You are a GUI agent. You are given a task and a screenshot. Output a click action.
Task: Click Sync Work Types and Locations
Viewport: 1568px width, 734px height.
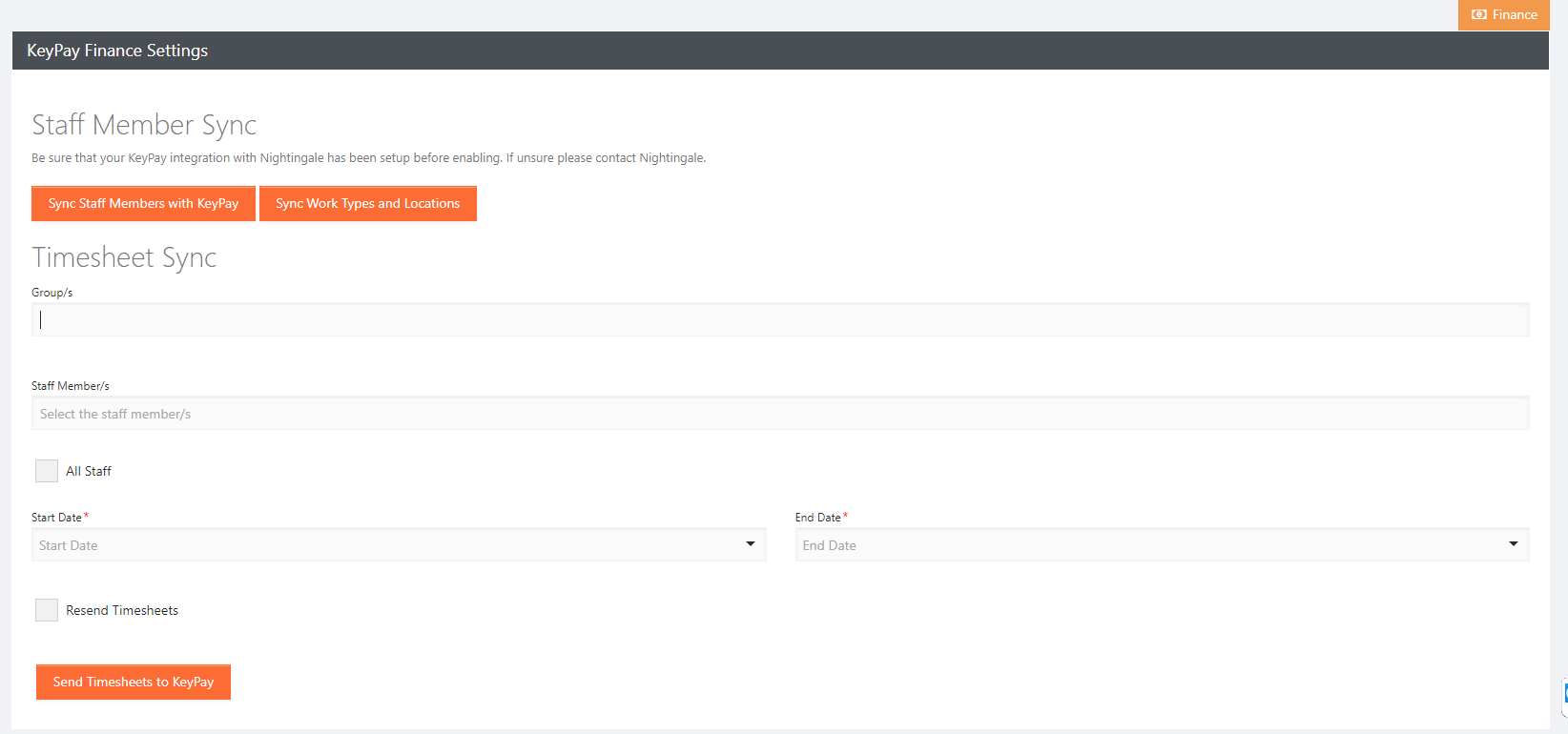(x=368, y=203)
